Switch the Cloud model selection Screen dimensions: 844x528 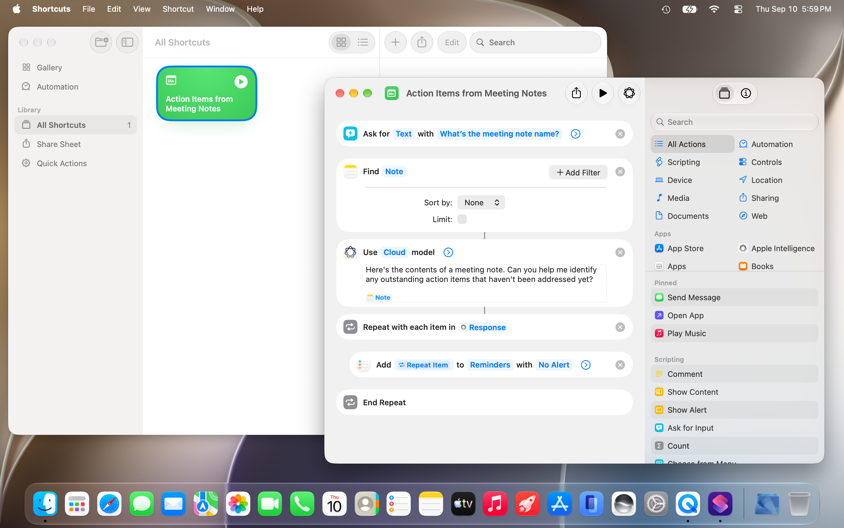pyautogui.click(x=394, y=252)
